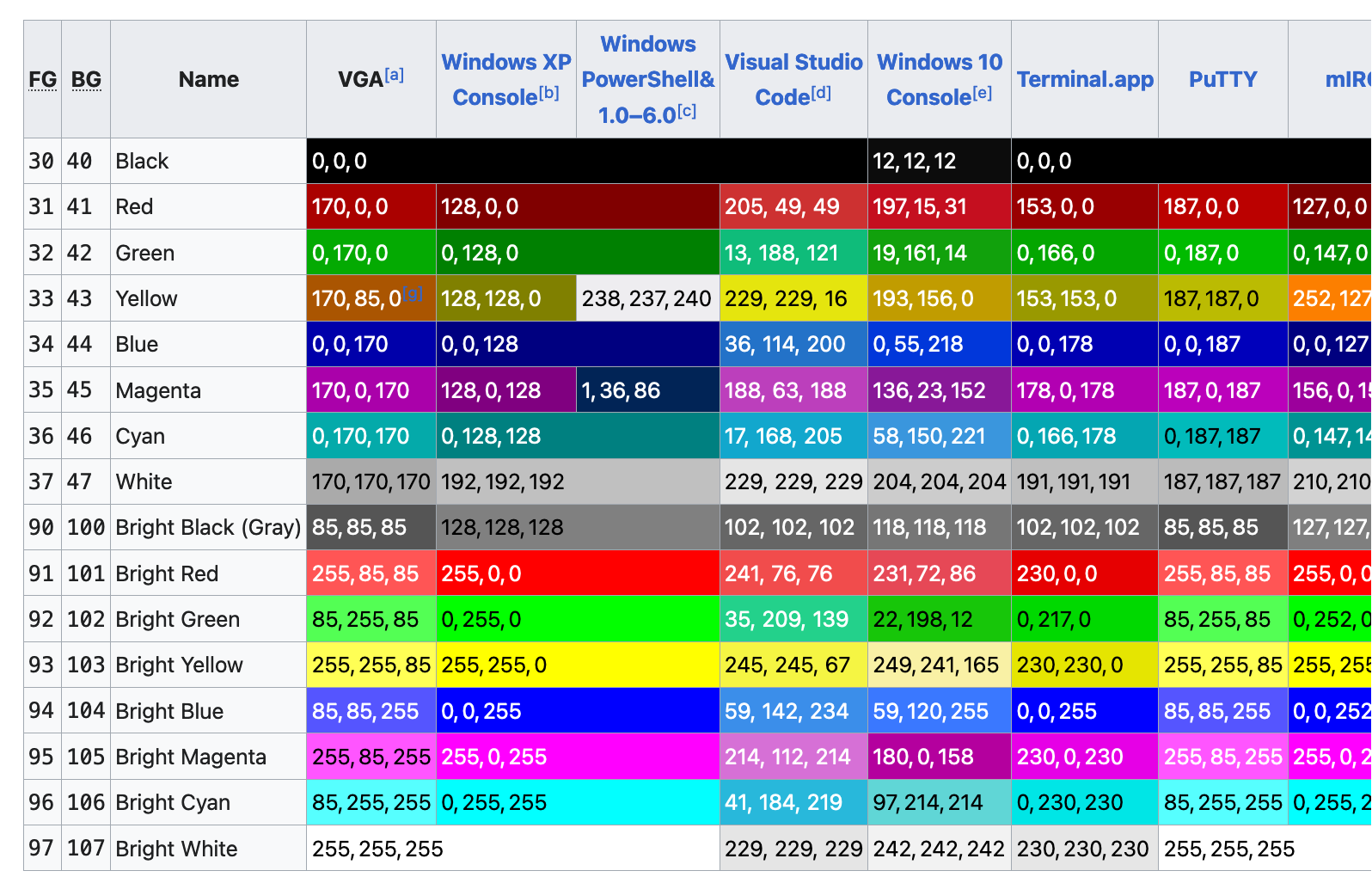Select Windows XP Bright Green swatch 0, 255, 0
The width and height of the screenshot is (1372, 877).
click(578, 619)
